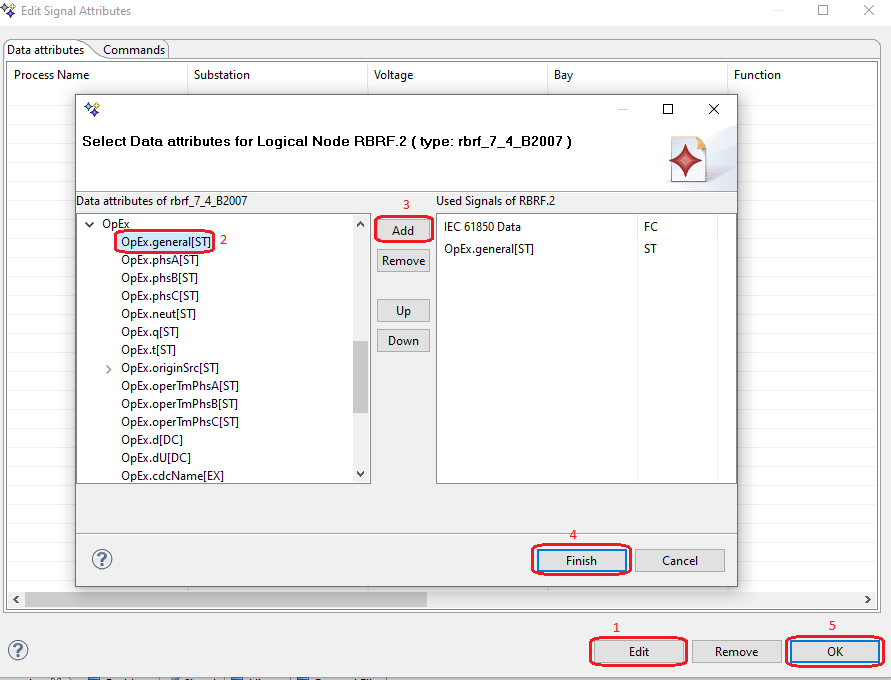Click the help icon at bottom-left of outer window
The height and width of the screenshot is (680, 891).
click(18, 650)
